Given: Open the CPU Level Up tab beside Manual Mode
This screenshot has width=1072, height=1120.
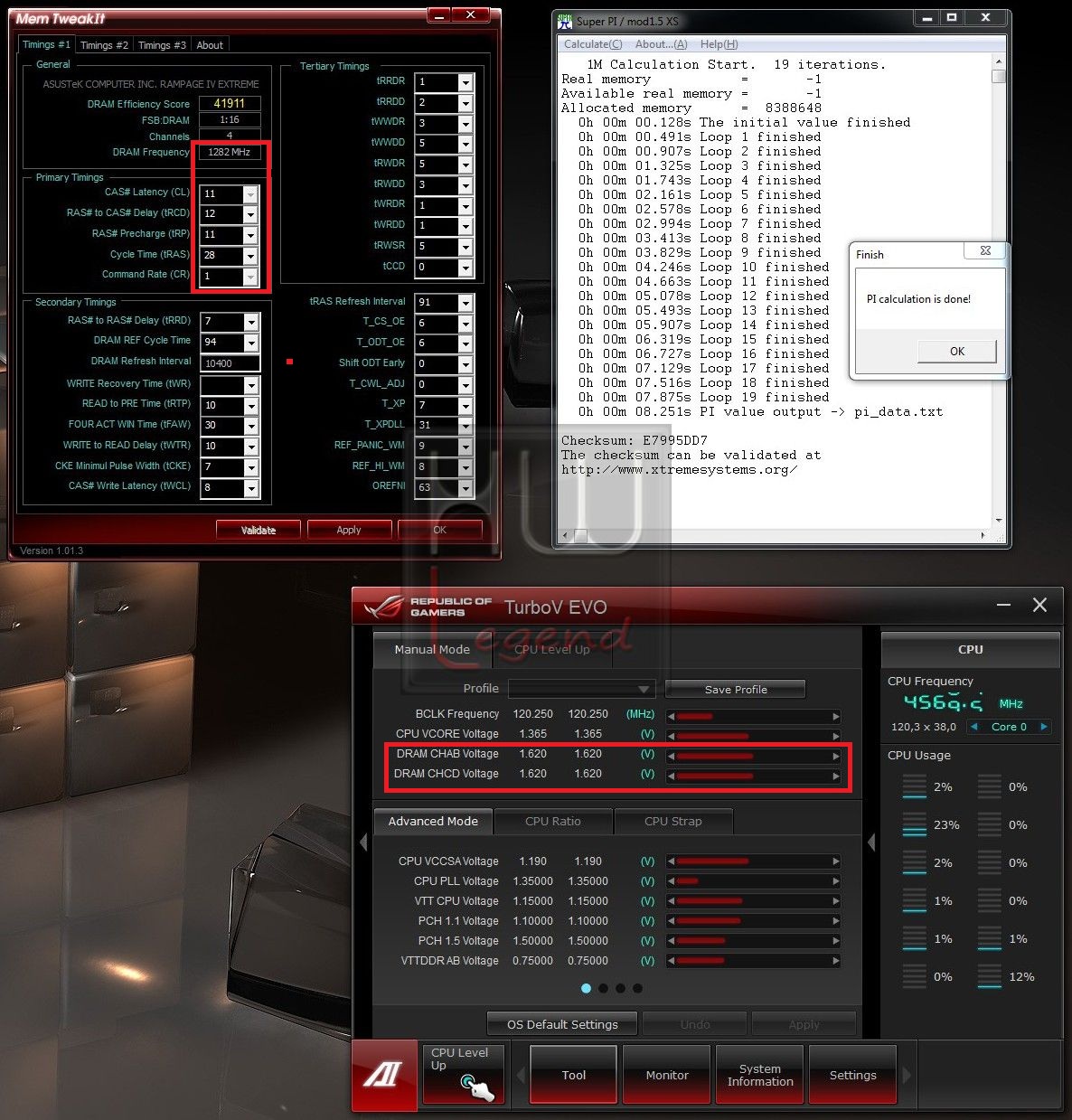Looking at the screenshot, I should point(552,650).
